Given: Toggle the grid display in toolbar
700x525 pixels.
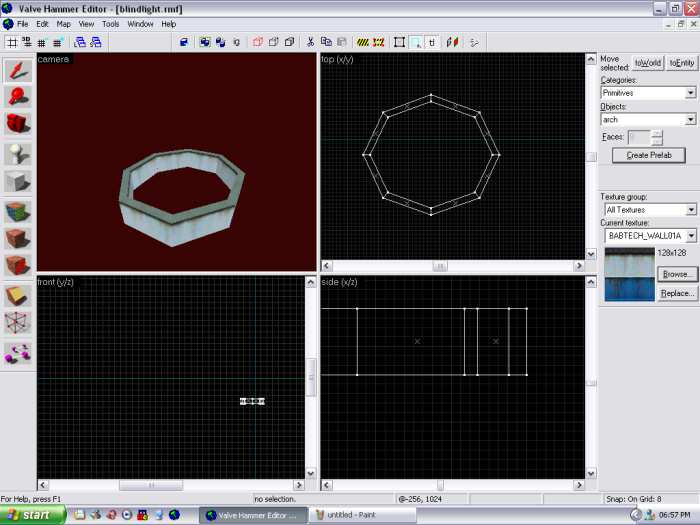Looking at the screenshot, I should click(12, 42).
